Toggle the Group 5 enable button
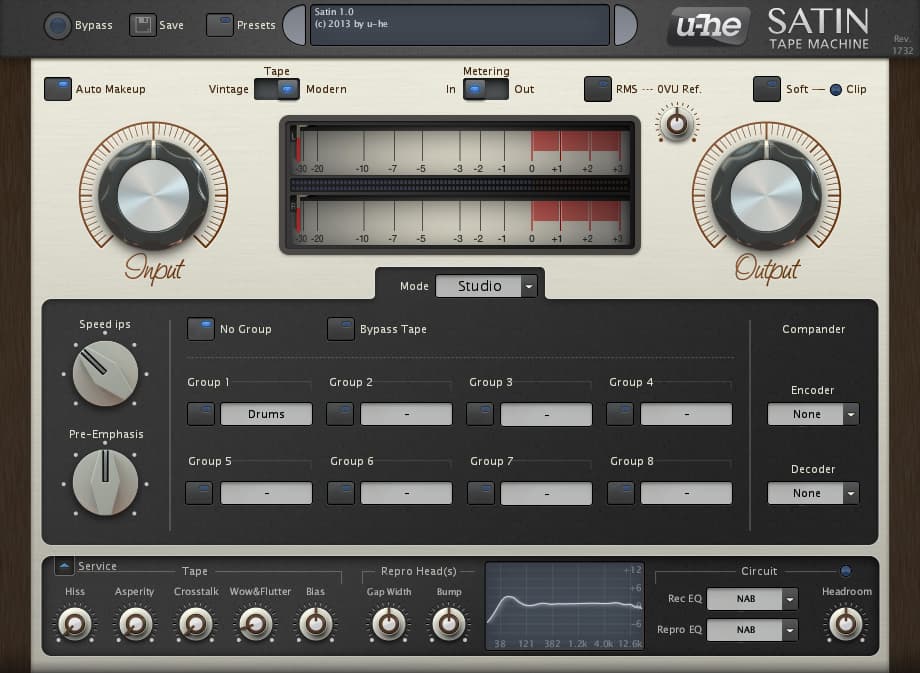Image resolution: width=920 pixels, height=673 pixels. (199, 493)
